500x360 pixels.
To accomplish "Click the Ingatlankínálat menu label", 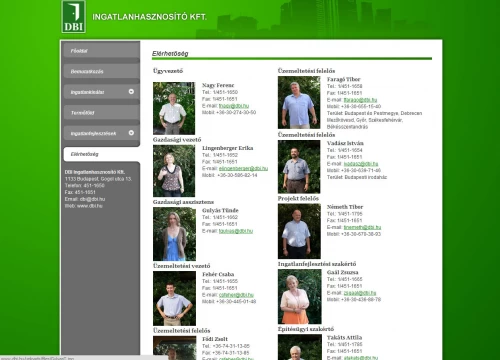I will [x=87, y=92].
